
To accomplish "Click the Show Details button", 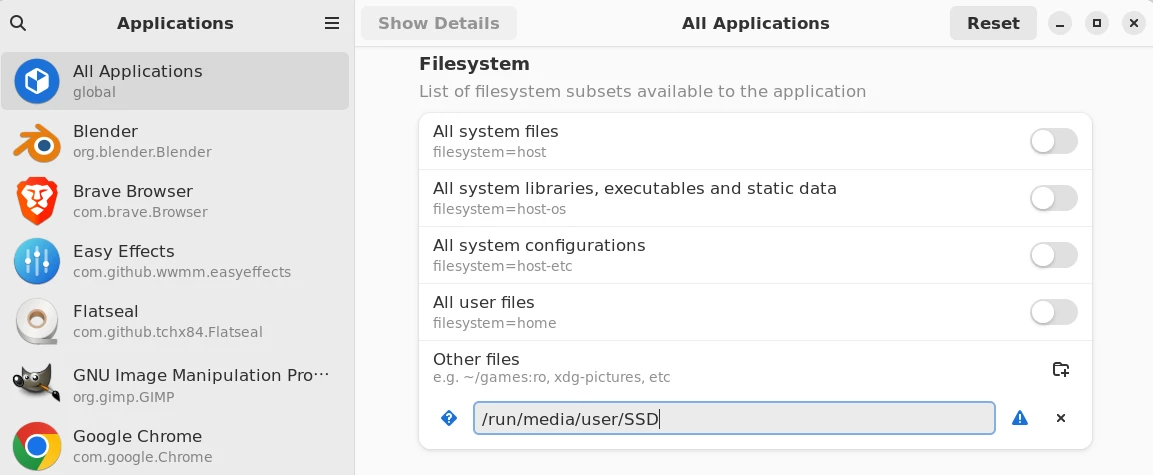I will (x=439, y=23).
